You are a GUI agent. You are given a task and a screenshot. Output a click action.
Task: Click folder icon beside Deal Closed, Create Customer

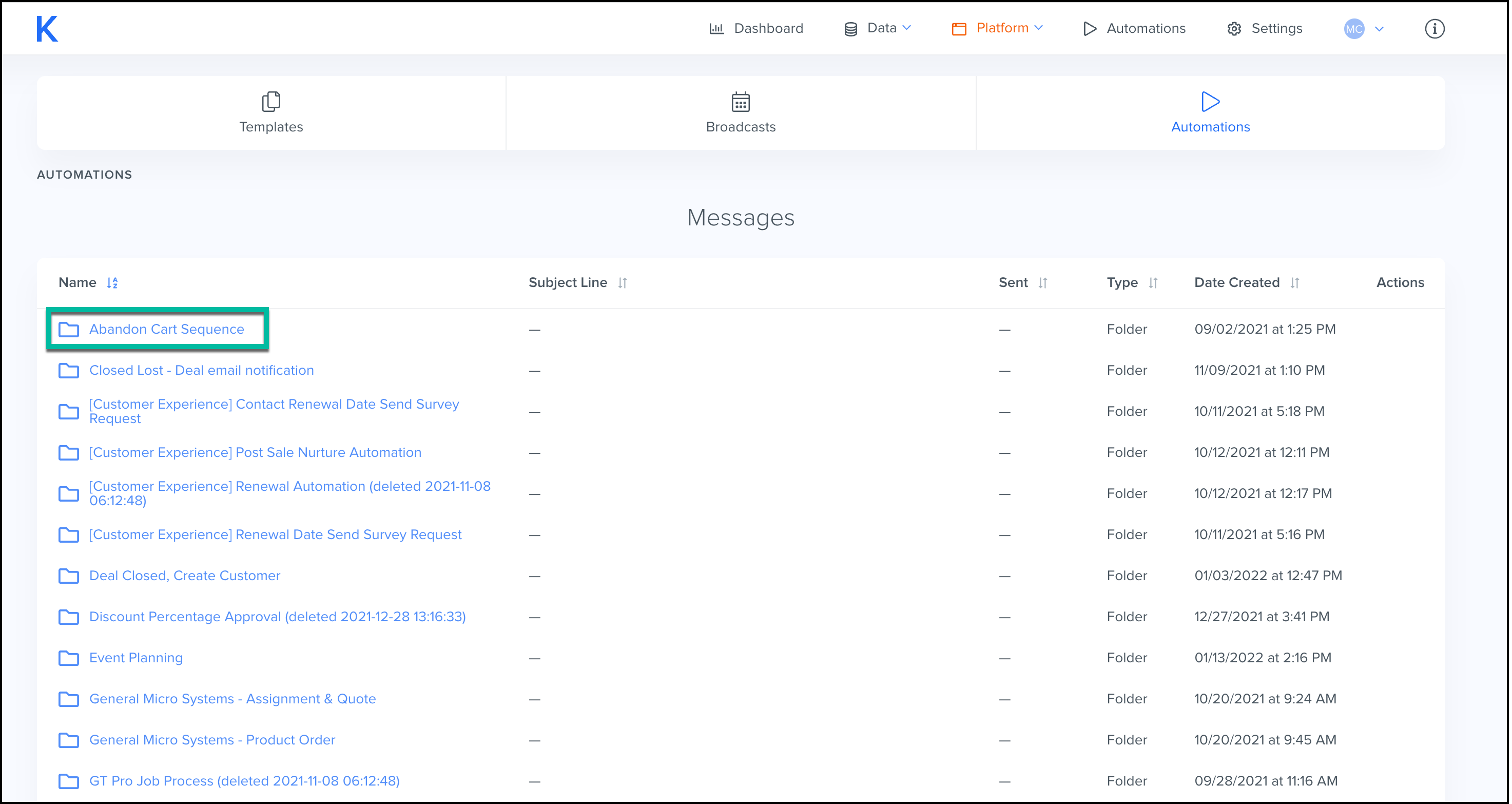click(69, 576)
